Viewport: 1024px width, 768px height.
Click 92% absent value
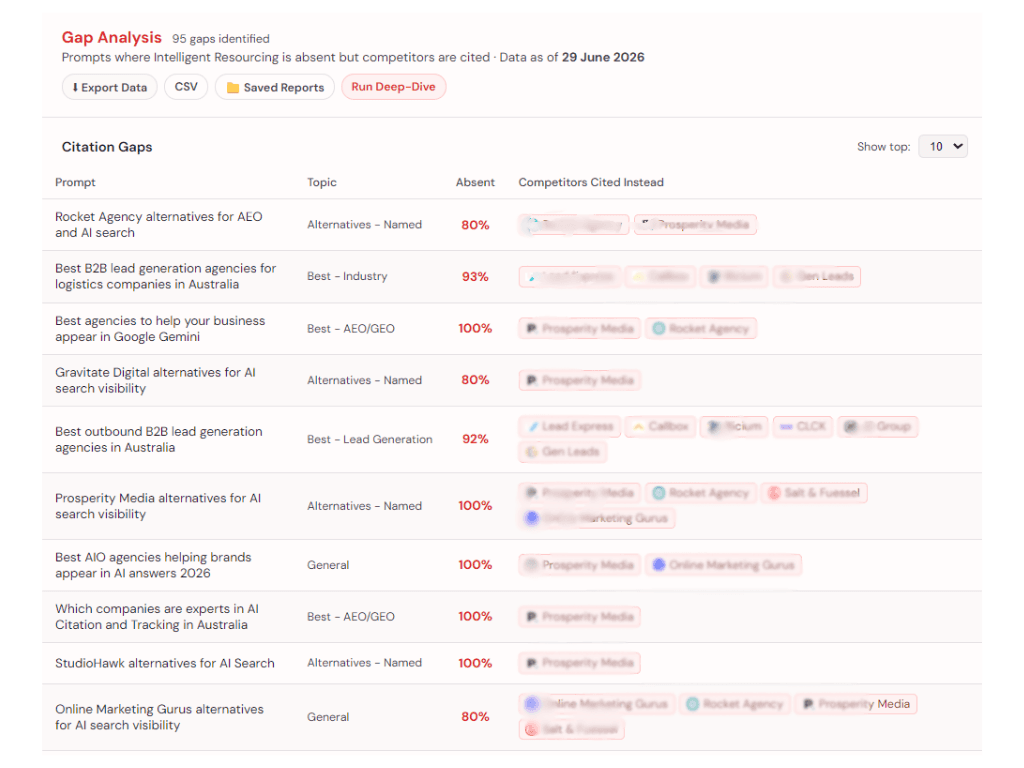click(x=475, y=439)
